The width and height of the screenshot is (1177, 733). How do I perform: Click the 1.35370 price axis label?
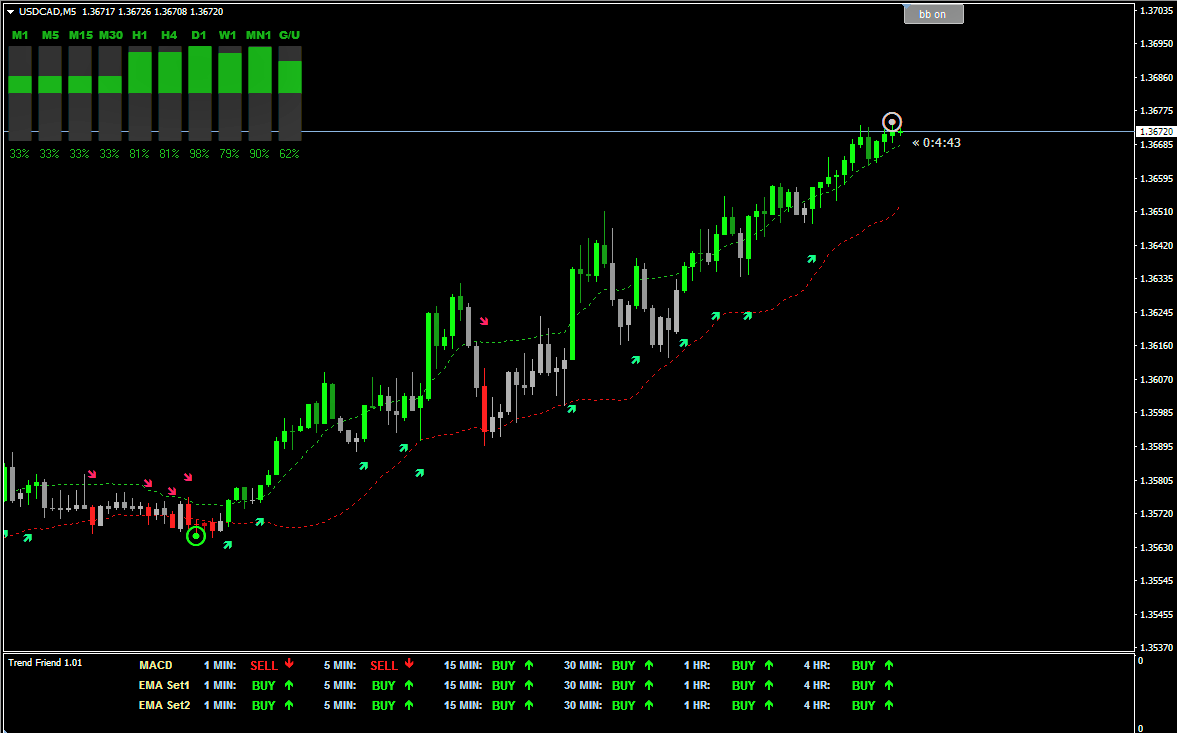click(x=1157, y=647)
